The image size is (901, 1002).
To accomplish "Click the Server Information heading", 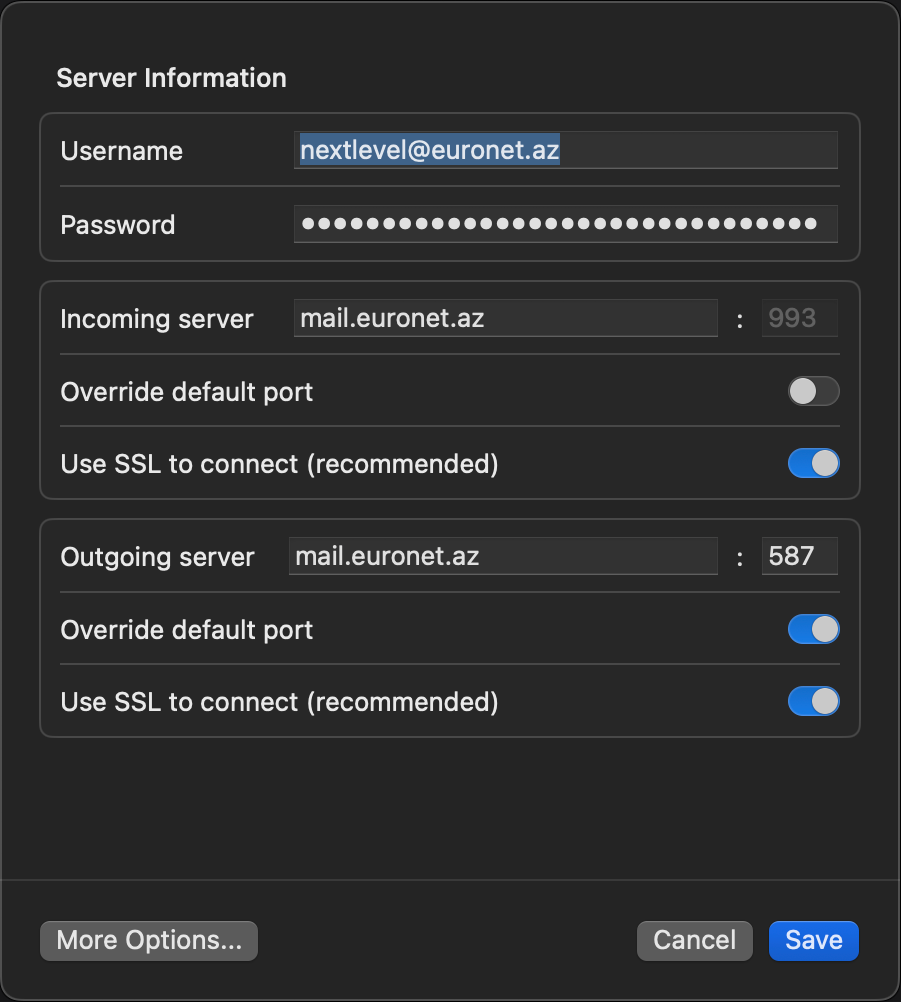I will point(171,78).
